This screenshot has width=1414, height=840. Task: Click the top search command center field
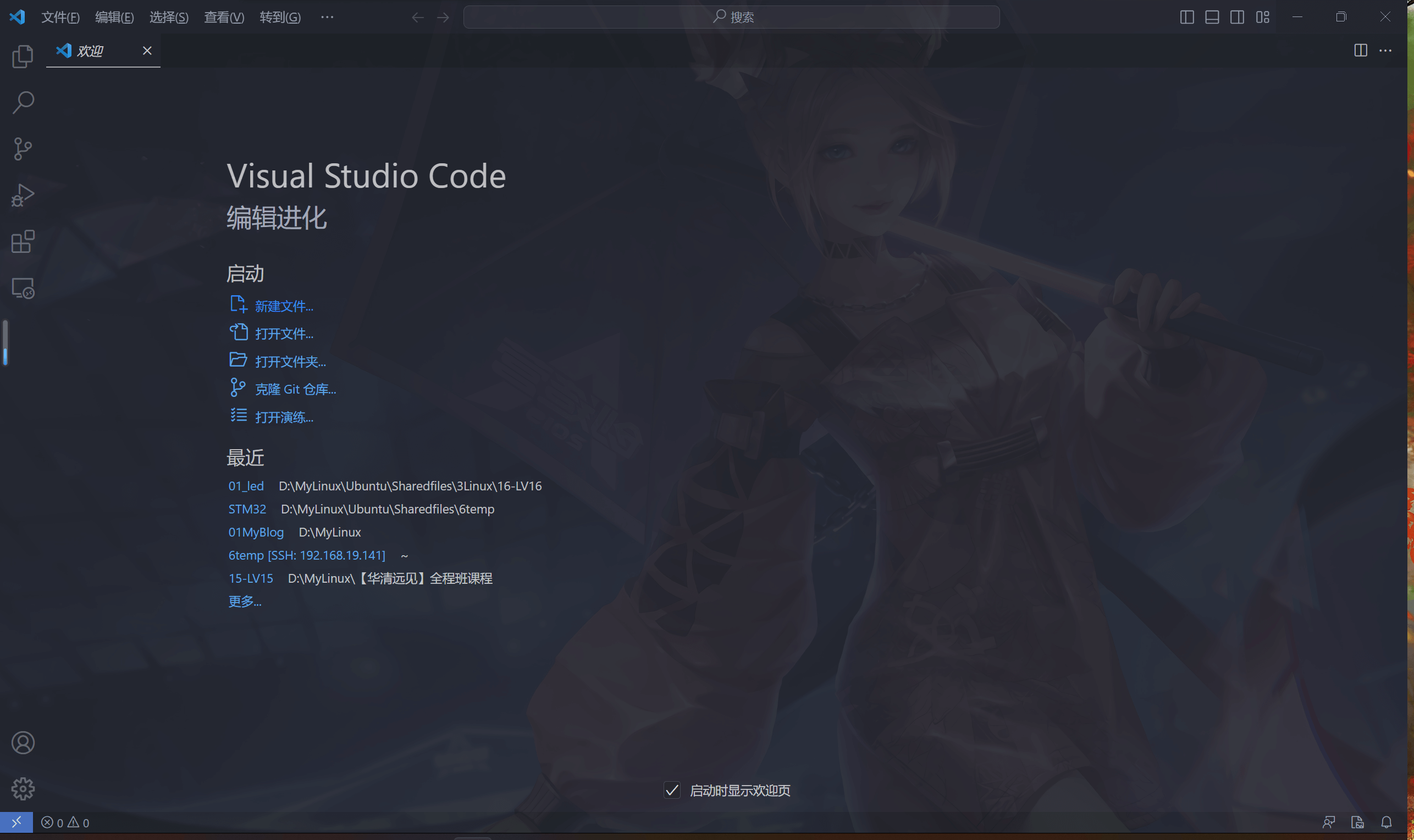tap(731, 17)
